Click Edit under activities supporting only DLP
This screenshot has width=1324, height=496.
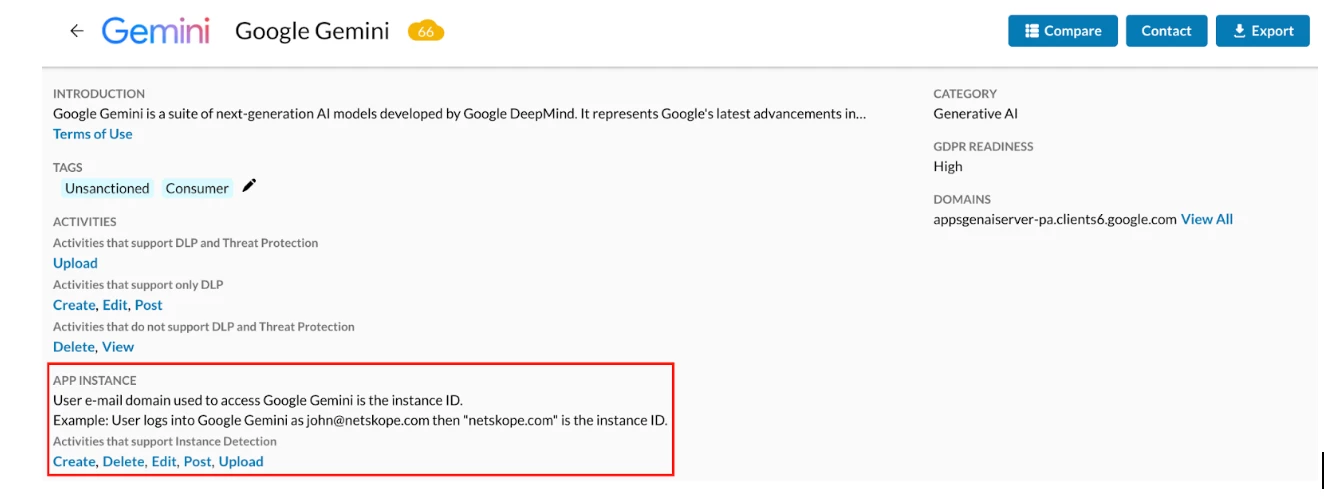click(115, 305)
